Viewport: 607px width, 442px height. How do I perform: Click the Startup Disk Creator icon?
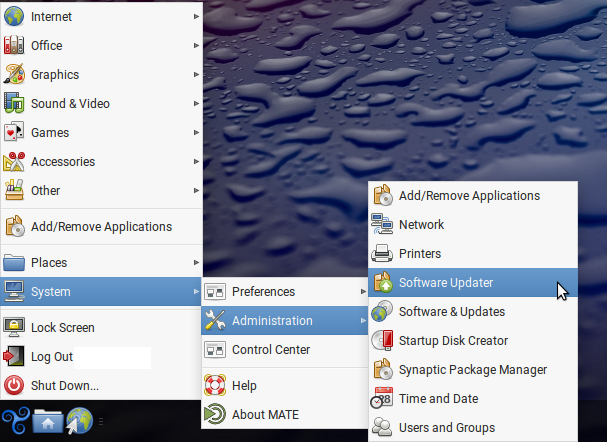[382, 341]
